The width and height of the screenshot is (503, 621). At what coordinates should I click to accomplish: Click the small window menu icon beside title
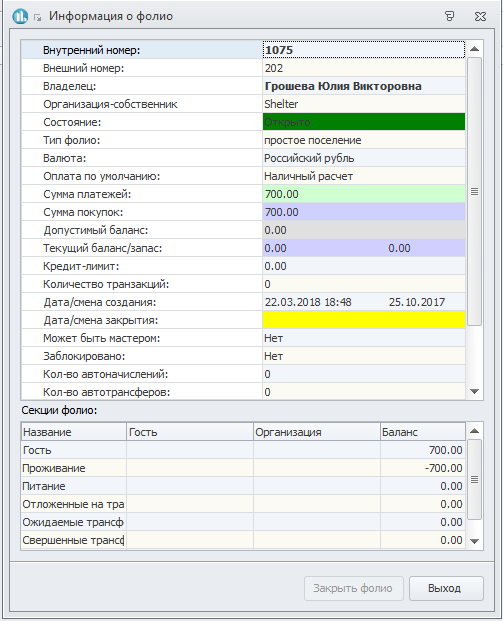pos(38,17)
